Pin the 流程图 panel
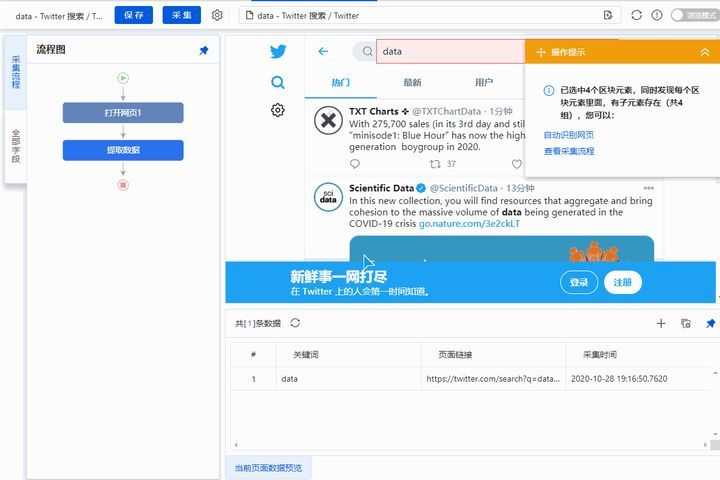720x480 pixels. (204, 51)
